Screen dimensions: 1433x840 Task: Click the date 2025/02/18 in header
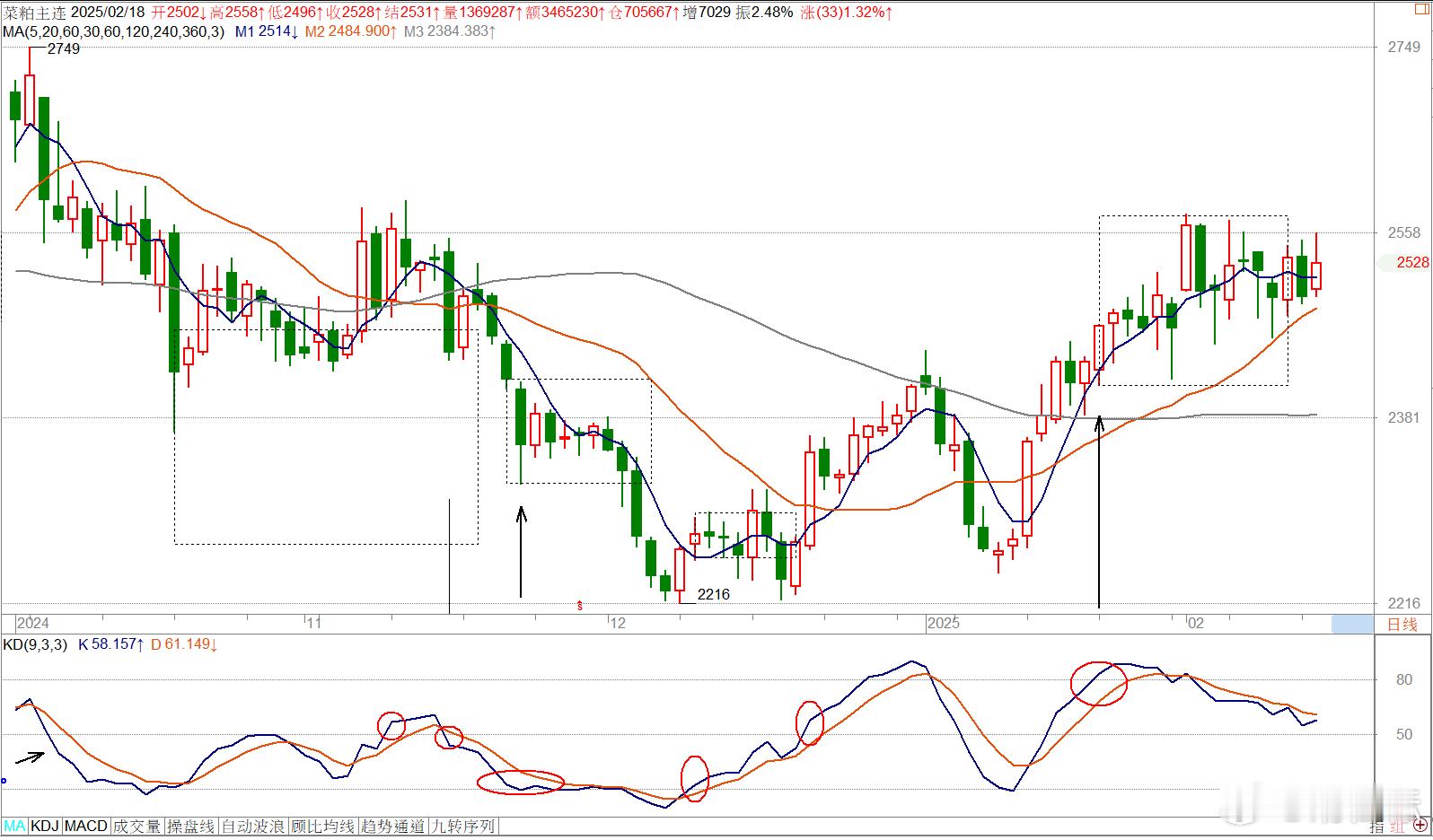[108, 13]
